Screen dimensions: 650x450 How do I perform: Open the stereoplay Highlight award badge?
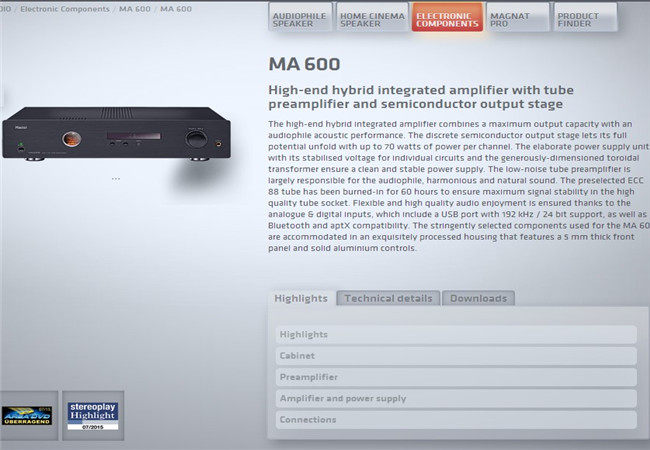(93, 416)
